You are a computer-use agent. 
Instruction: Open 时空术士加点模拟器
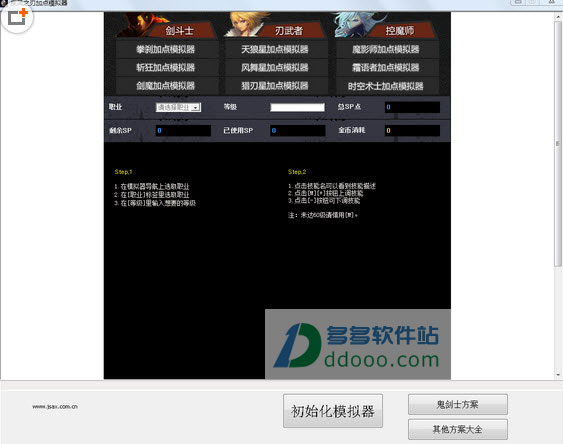click(386, 86)
